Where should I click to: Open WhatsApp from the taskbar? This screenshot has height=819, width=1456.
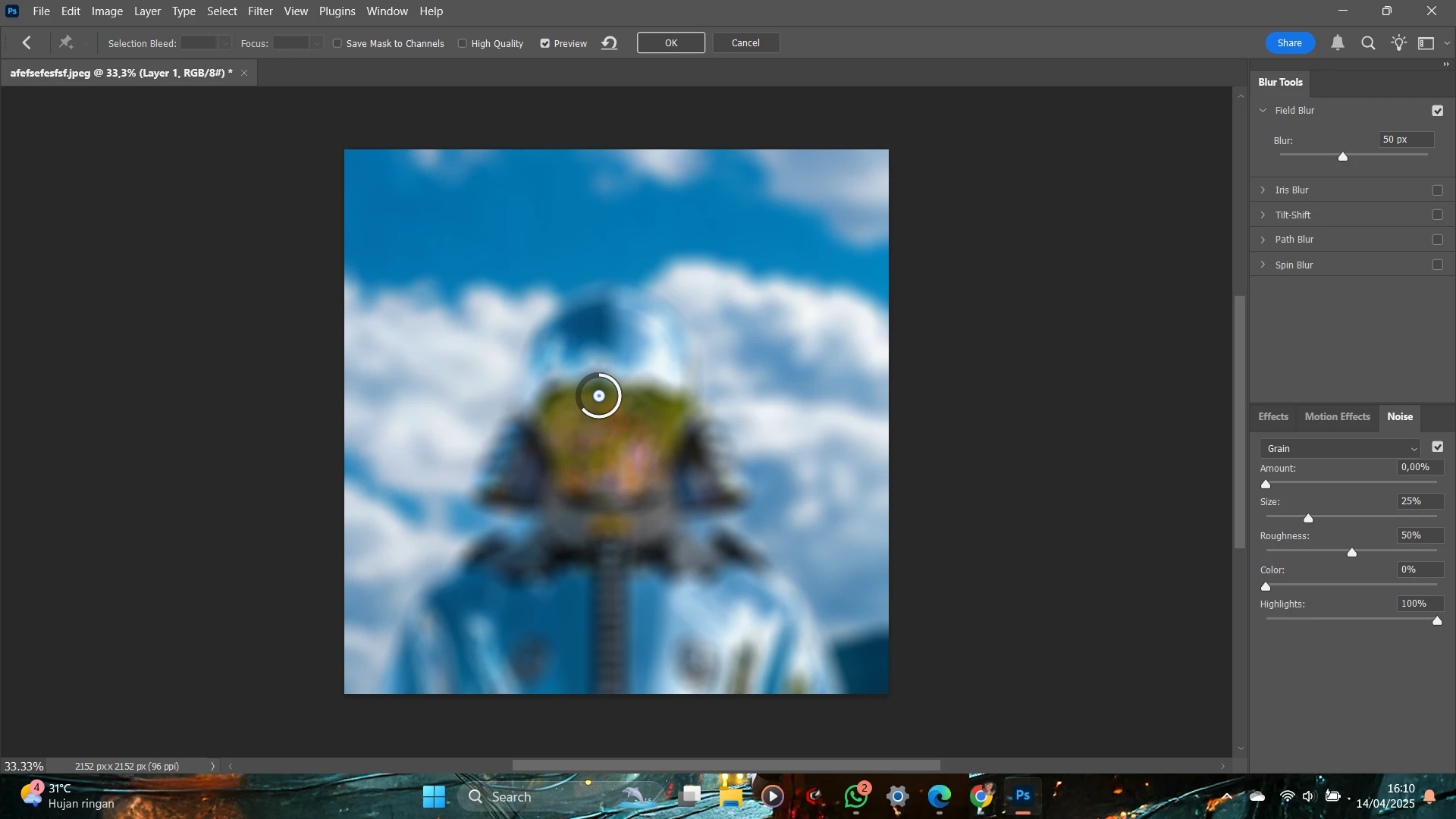tap(856, 796)
